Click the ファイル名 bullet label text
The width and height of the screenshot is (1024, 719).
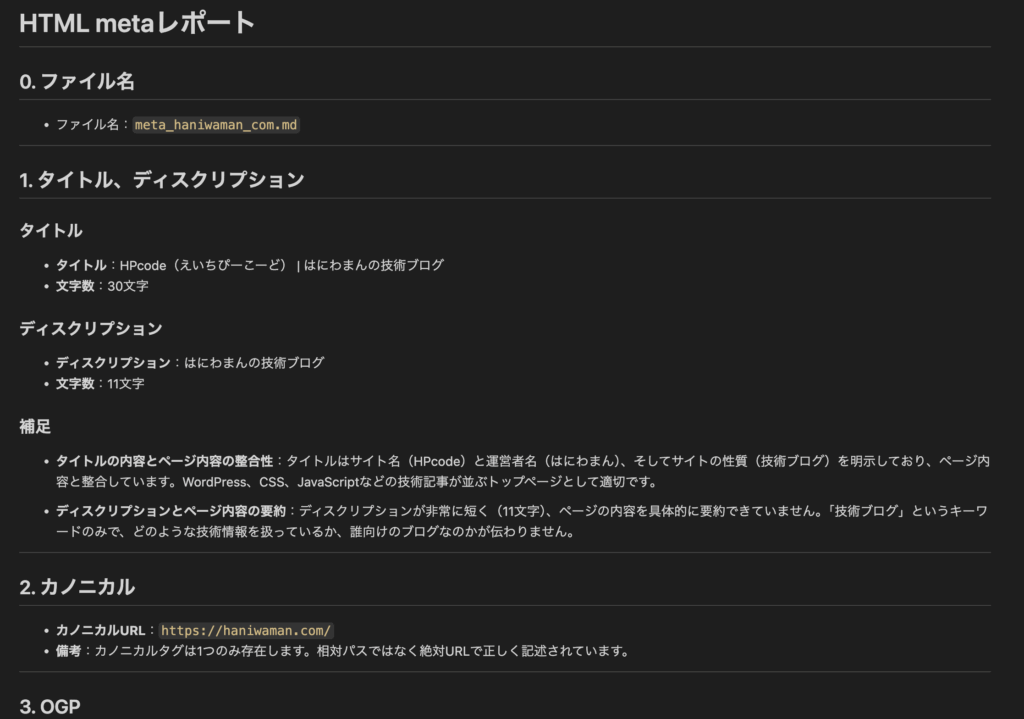coord(87,125)
